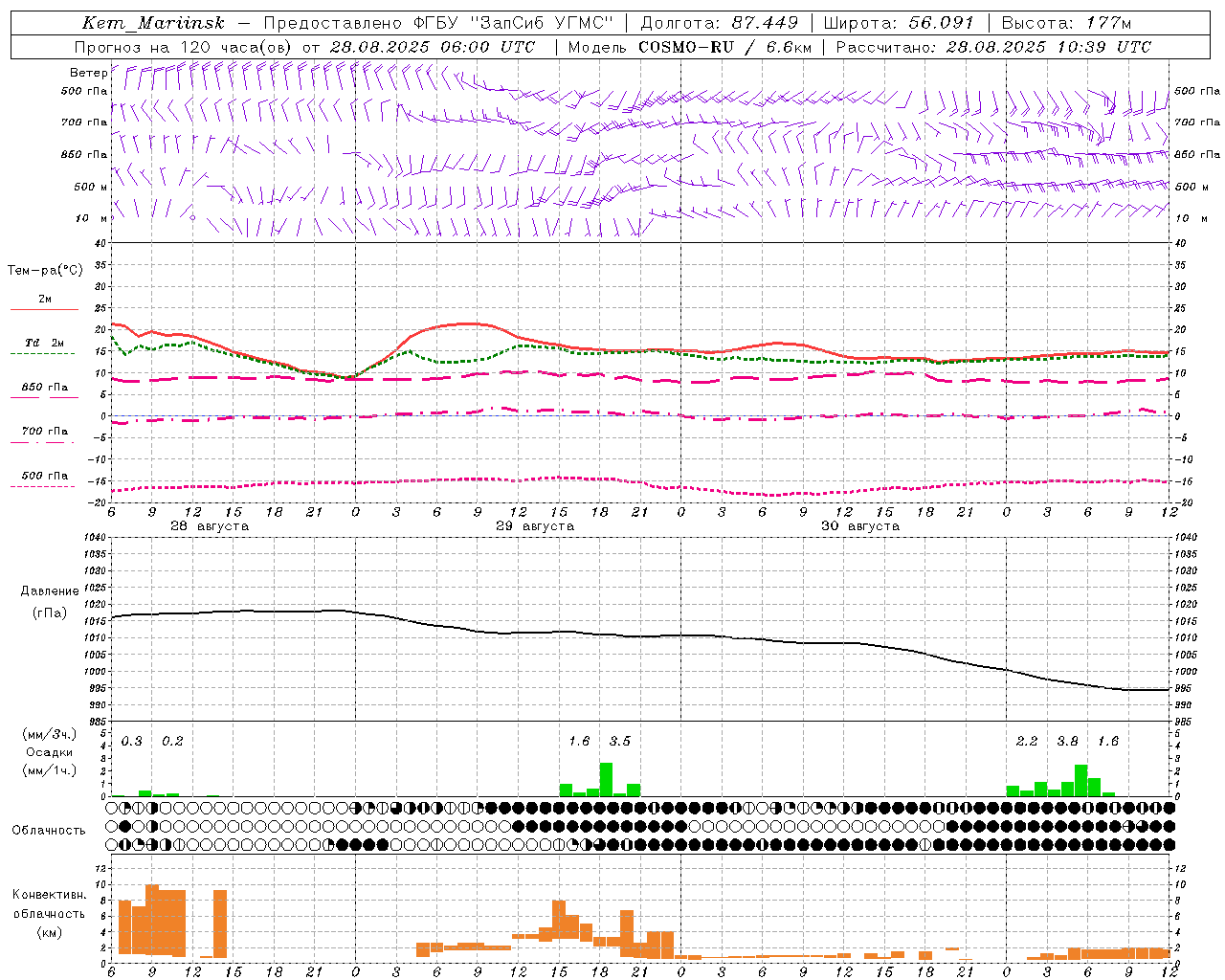Click the '0.2' precipitation total value
Screen dimensions: 1225x980
pos(172,742)
